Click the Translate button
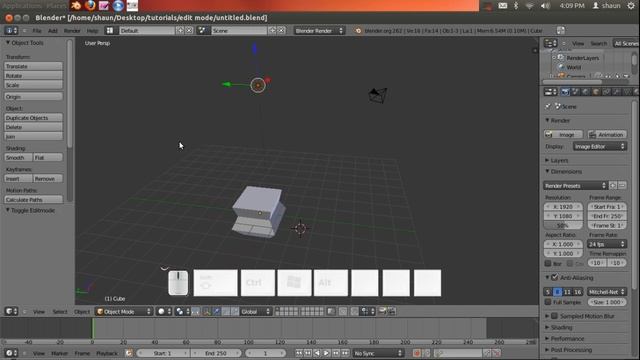640x360 pixels. pyautogui.click(x=33, y=66)
